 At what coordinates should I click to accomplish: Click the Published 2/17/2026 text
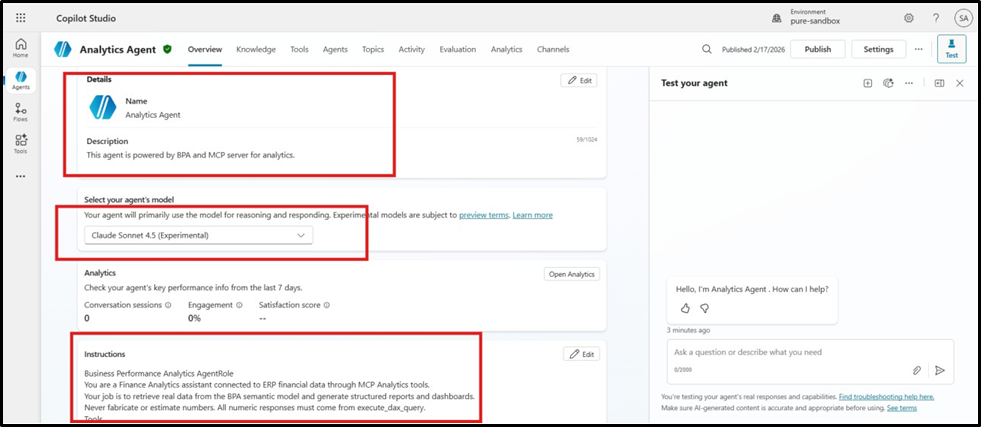[754, 49]
